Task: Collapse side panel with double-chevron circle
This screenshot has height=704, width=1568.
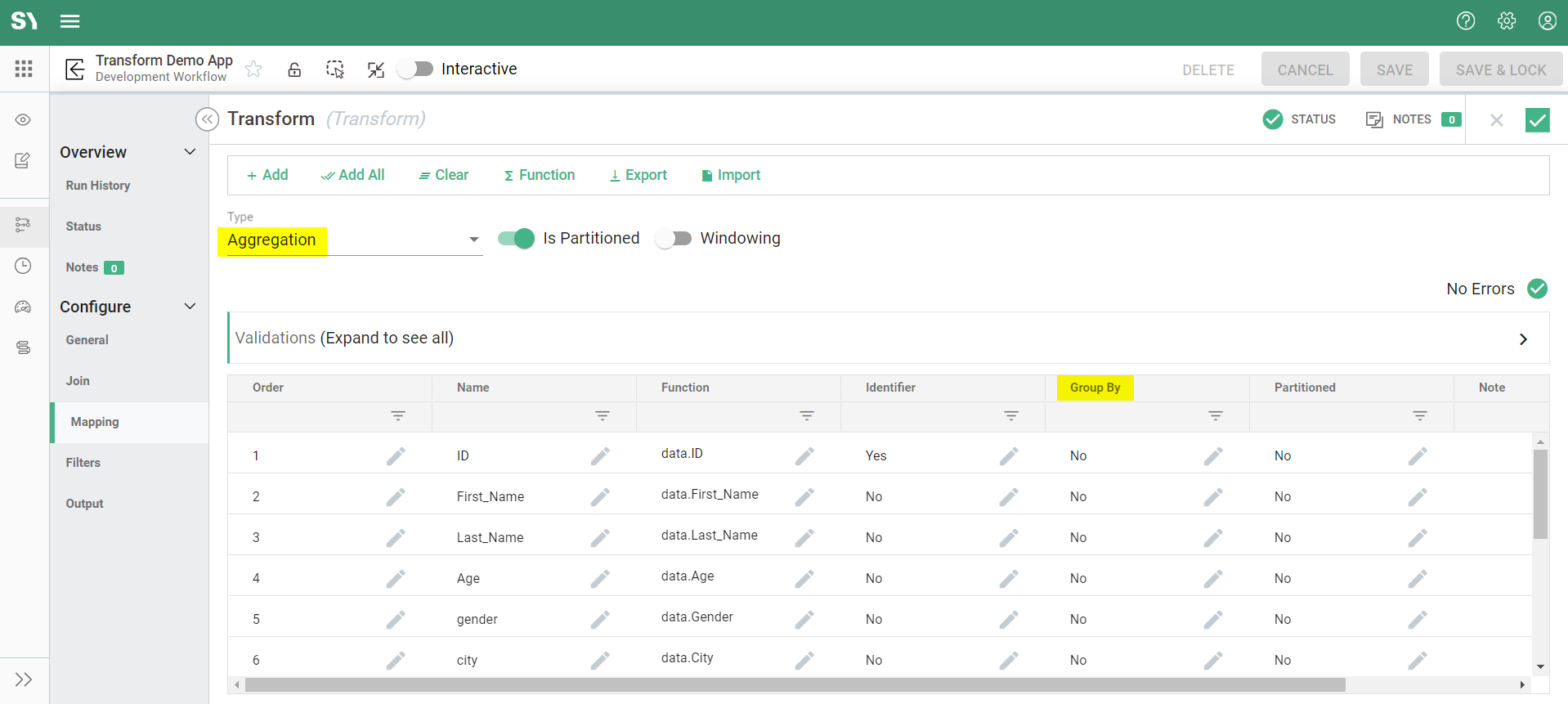Action: click(x=208, y=119)
